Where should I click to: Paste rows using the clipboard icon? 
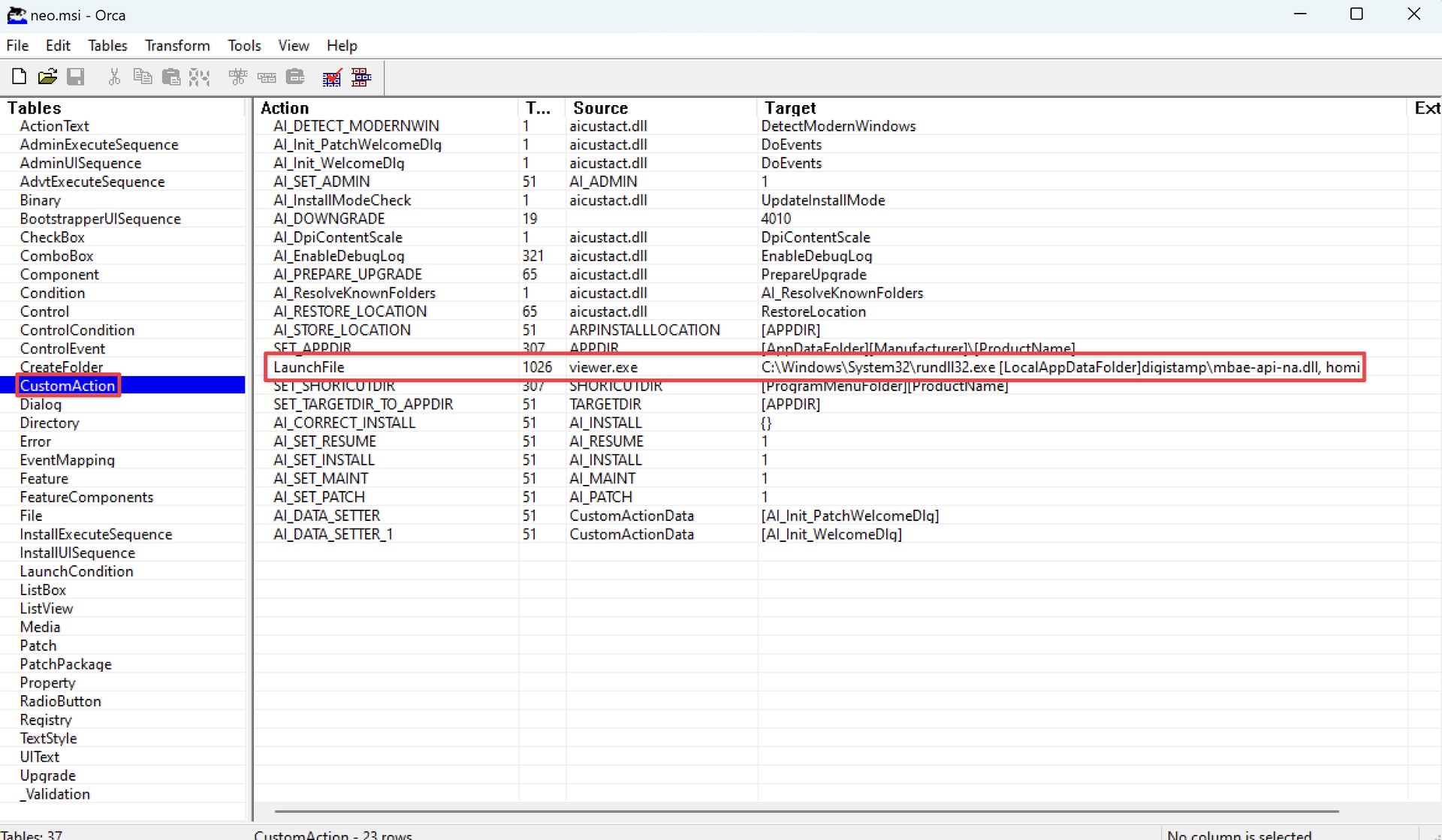pos(171,76)
